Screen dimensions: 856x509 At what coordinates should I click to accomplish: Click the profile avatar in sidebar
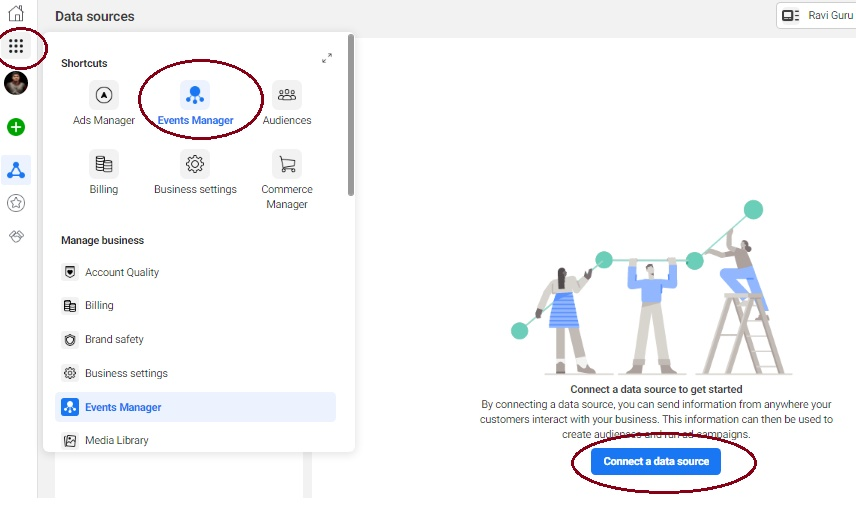16,84
